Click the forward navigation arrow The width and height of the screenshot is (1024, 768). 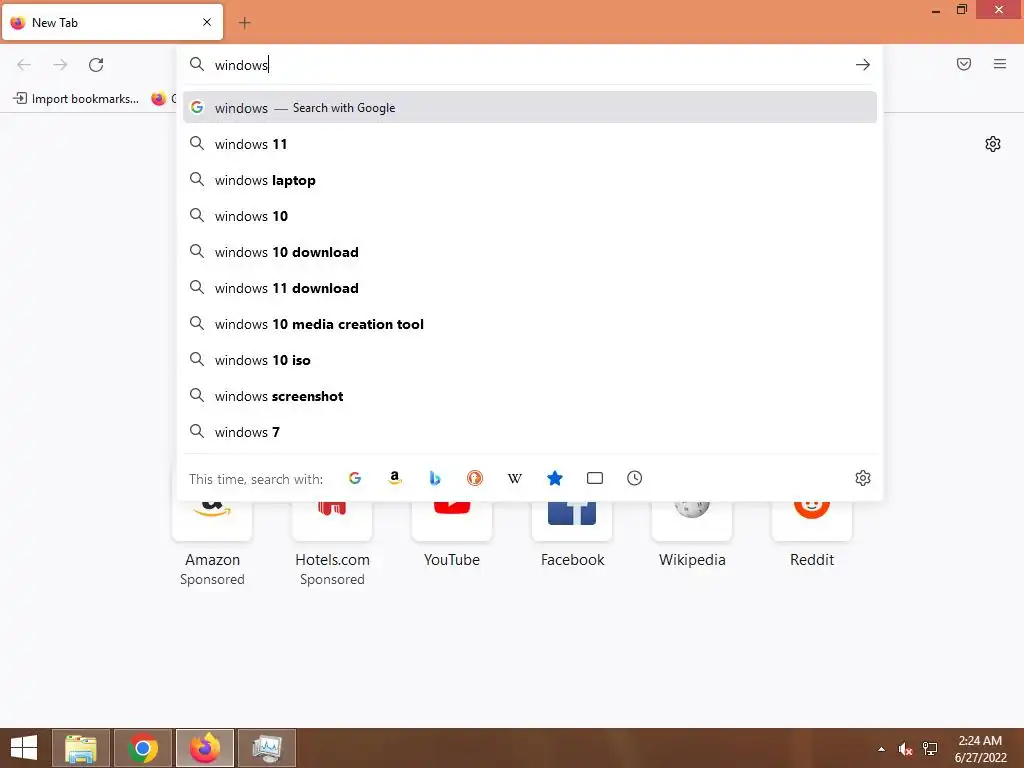(60, 65)
